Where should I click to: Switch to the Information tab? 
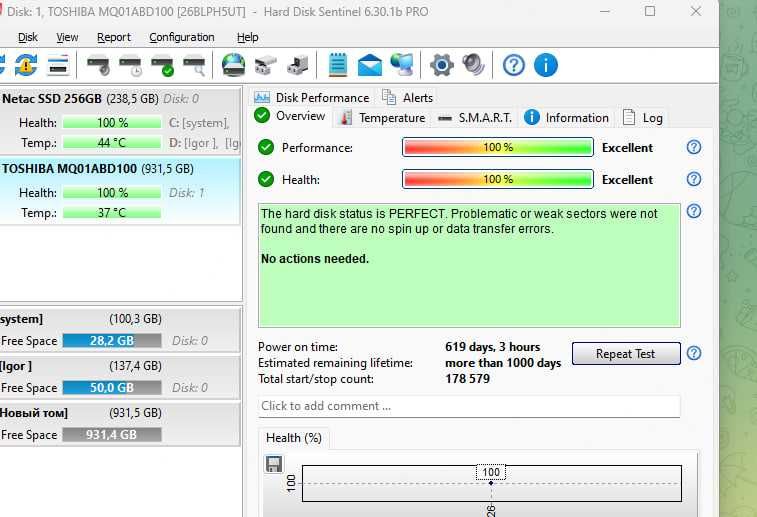(x=566, y=118)
